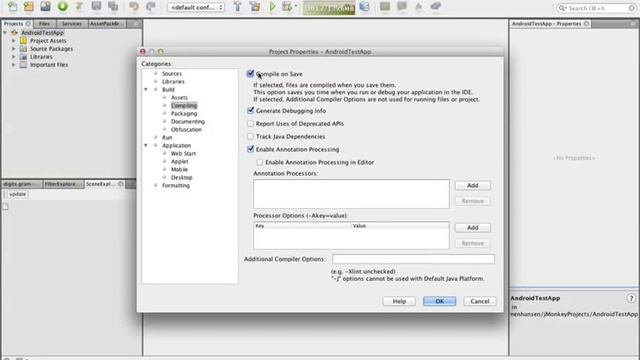
Task: Click the search magnifier icon
Action: [562, 8]
